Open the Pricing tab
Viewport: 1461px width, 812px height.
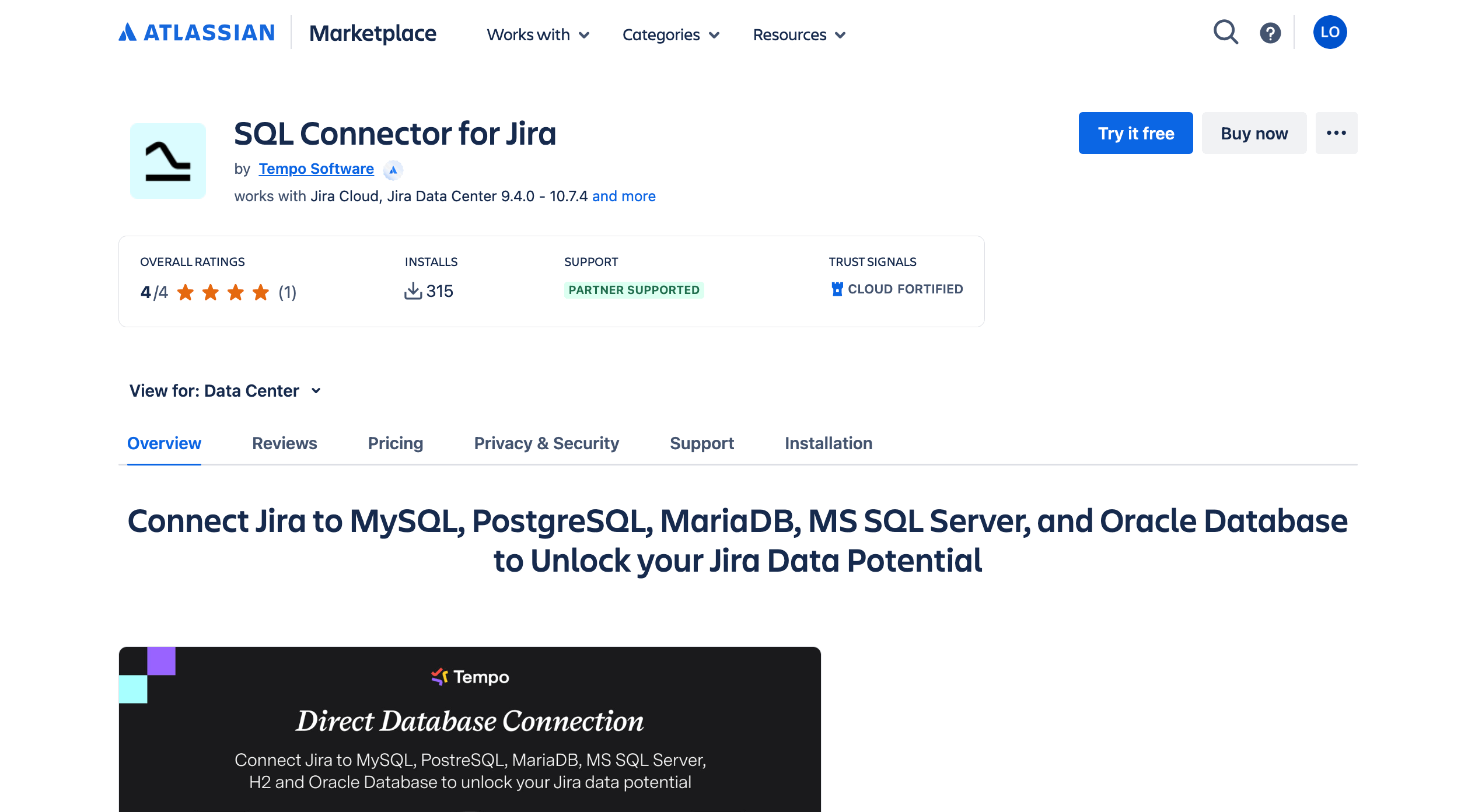pyautogui.click(x=395, y=443)
